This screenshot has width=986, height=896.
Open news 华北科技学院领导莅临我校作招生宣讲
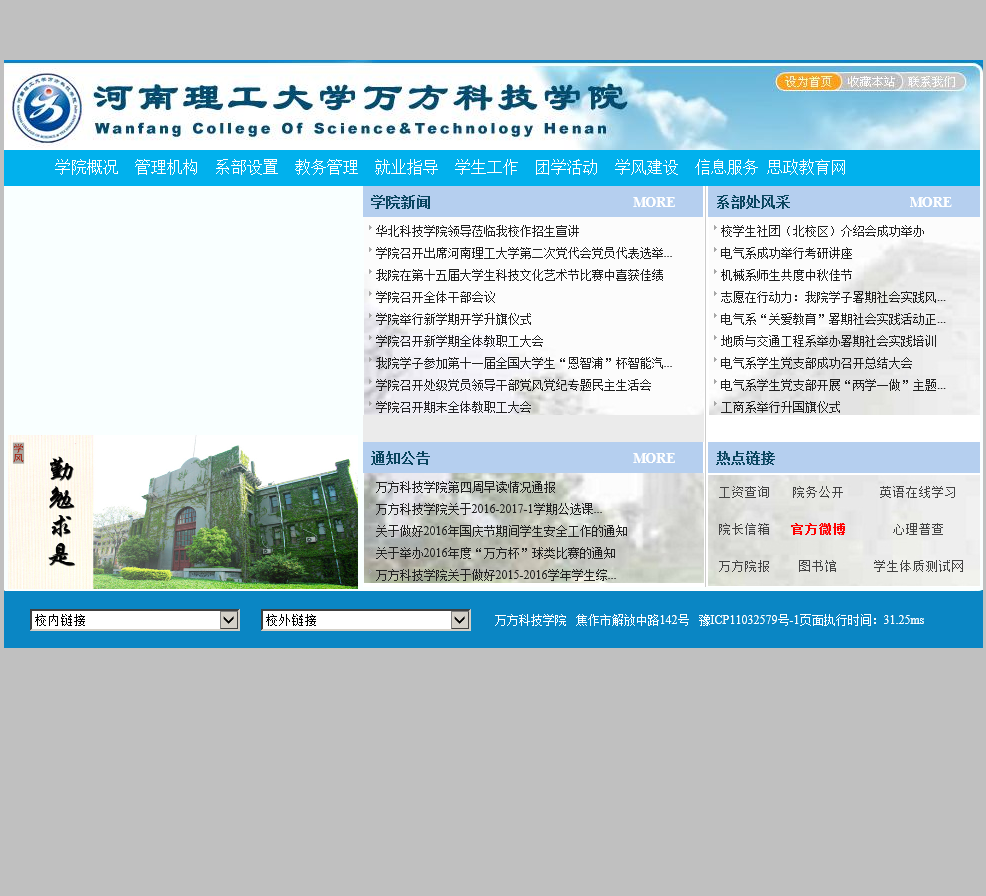[x=477, y=231]
